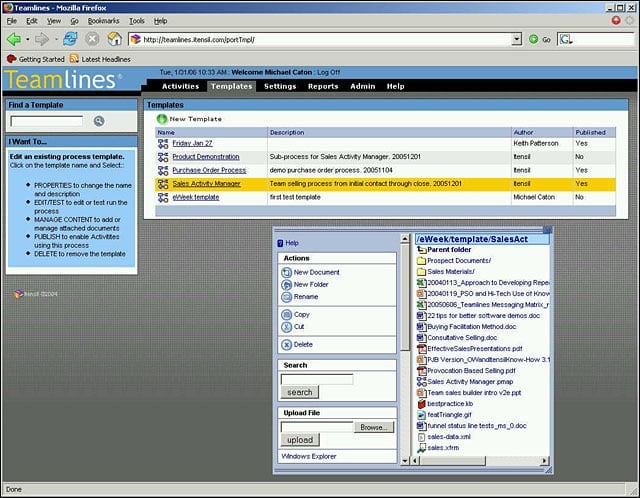Click the bestpractice.kb file icon
Viewport: 640px width, 498px height.
tap(421, 404)
